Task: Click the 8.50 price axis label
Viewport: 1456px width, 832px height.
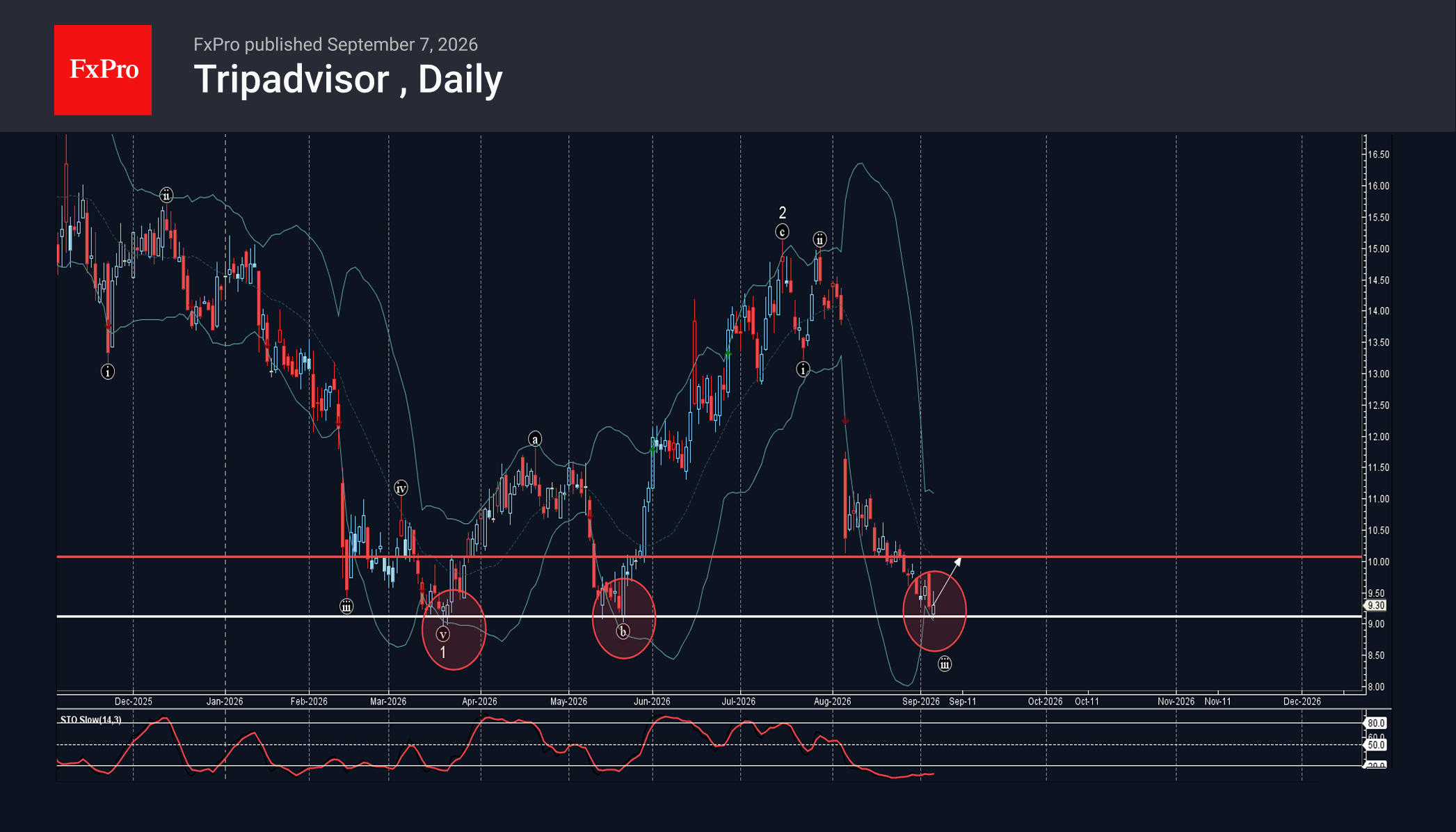Action: click(1376, 655)
